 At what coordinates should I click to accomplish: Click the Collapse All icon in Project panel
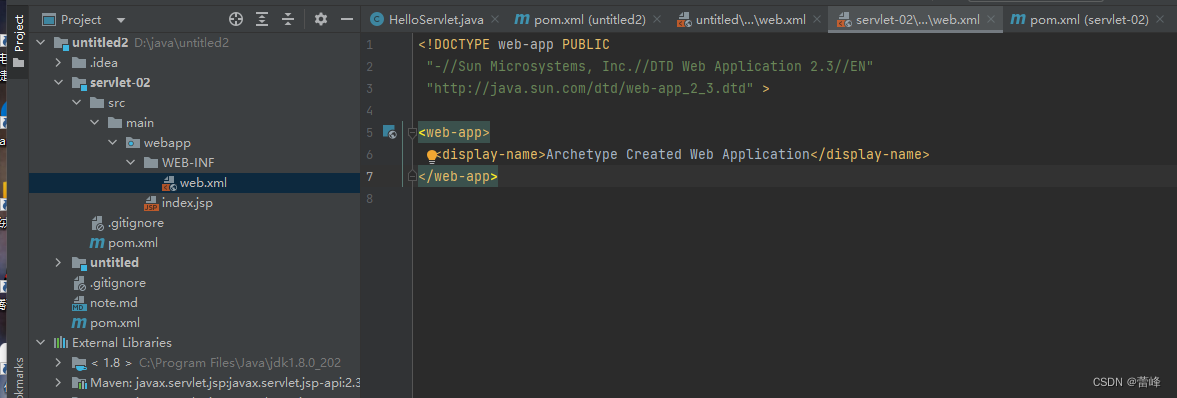pyautogui.click(x=287, y=20)
